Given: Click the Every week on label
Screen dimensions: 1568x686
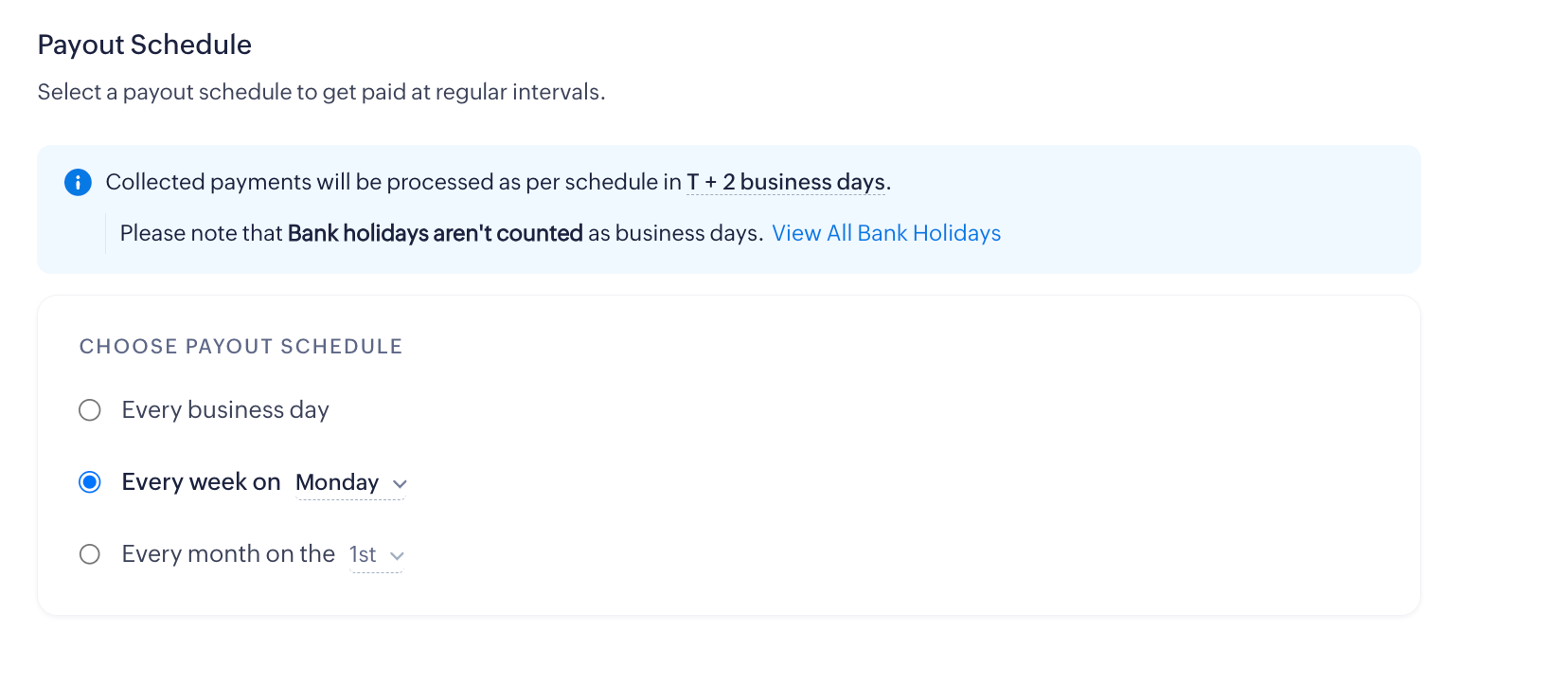Looking at the screenshot, I should click(201, 482).
